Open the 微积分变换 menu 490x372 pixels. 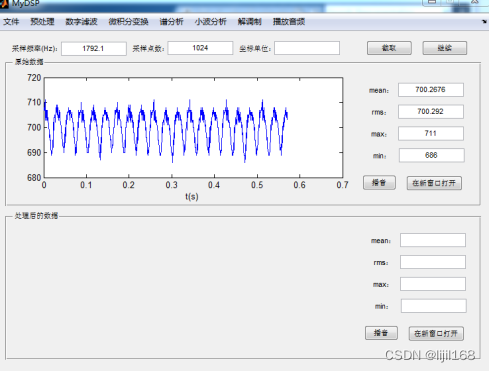128,22
